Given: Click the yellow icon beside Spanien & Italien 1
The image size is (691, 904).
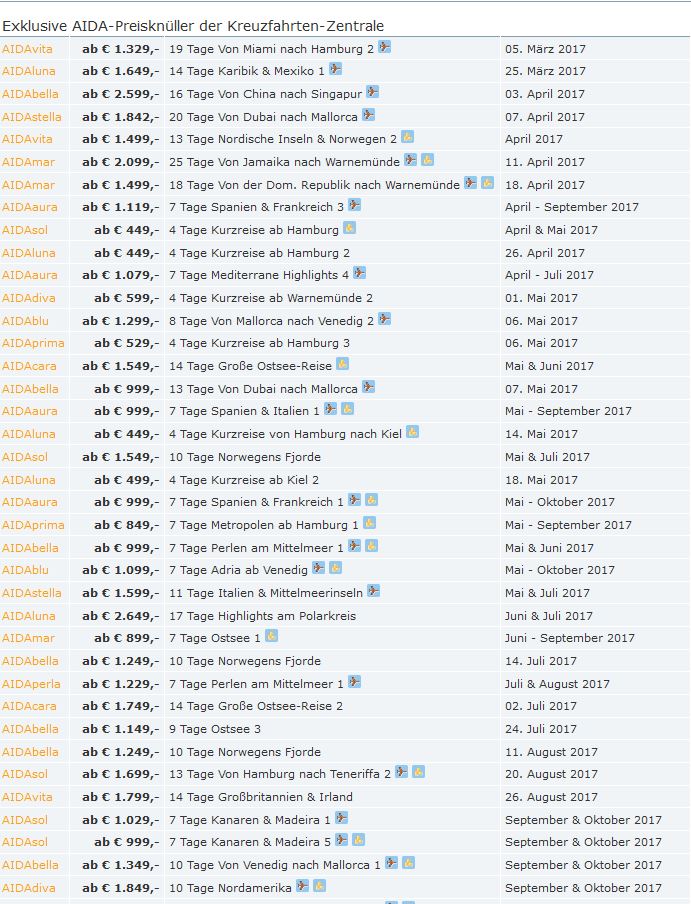Looking at the screenshot, I should click(347, 408).
